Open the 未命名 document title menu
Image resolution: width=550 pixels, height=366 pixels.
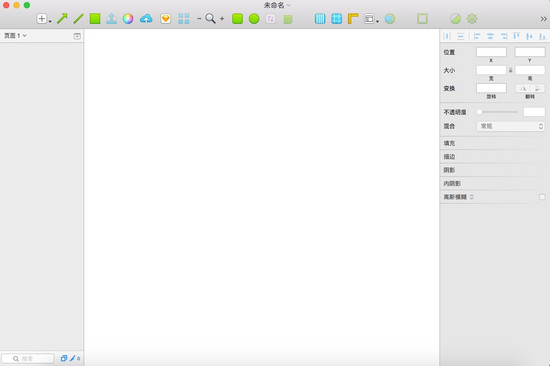point(277,5)
